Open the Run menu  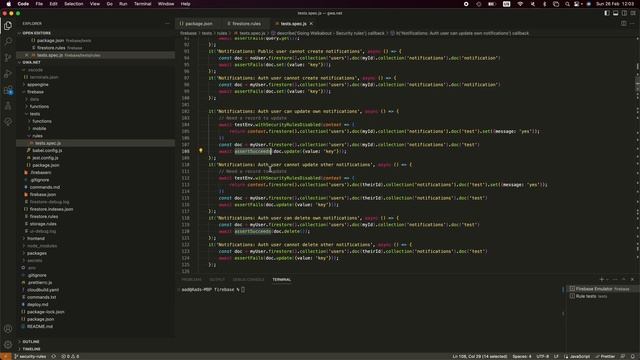(123, 4)
